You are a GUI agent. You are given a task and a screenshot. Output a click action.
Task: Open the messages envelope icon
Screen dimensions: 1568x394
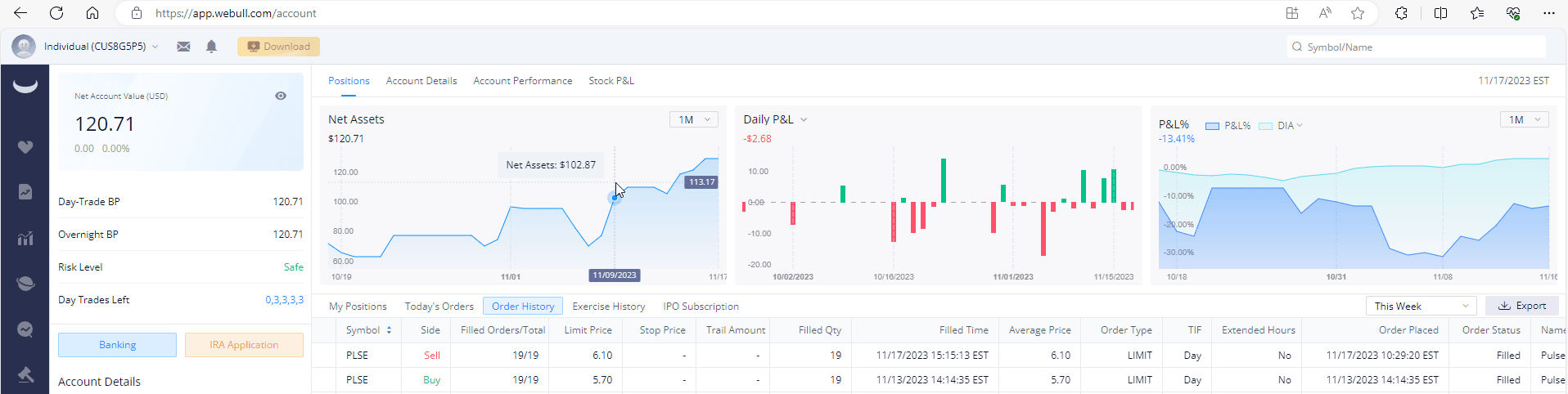[x=183, y=47]
